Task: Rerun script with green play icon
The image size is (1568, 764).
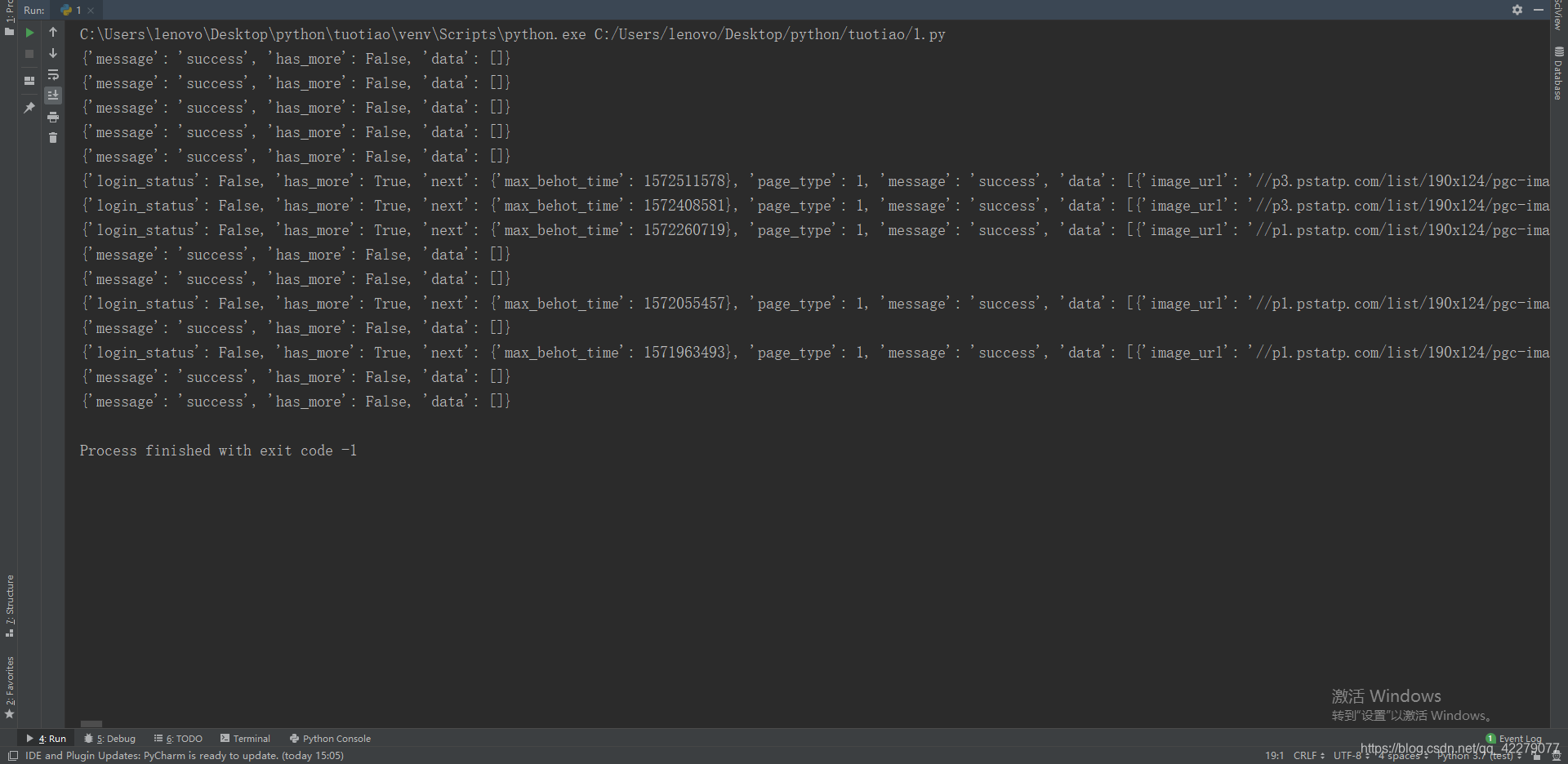Action: 29,33
